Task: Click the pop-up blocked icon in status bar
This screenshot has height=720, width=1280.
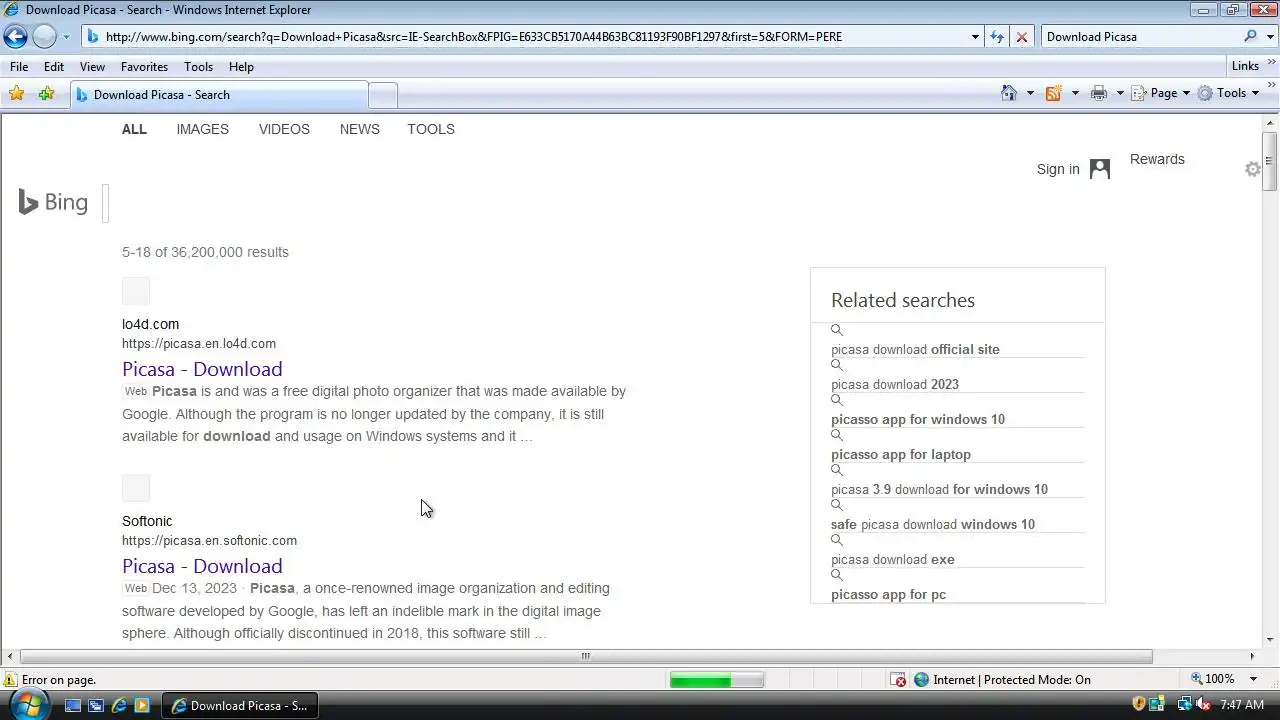Action: pos(899,680)
